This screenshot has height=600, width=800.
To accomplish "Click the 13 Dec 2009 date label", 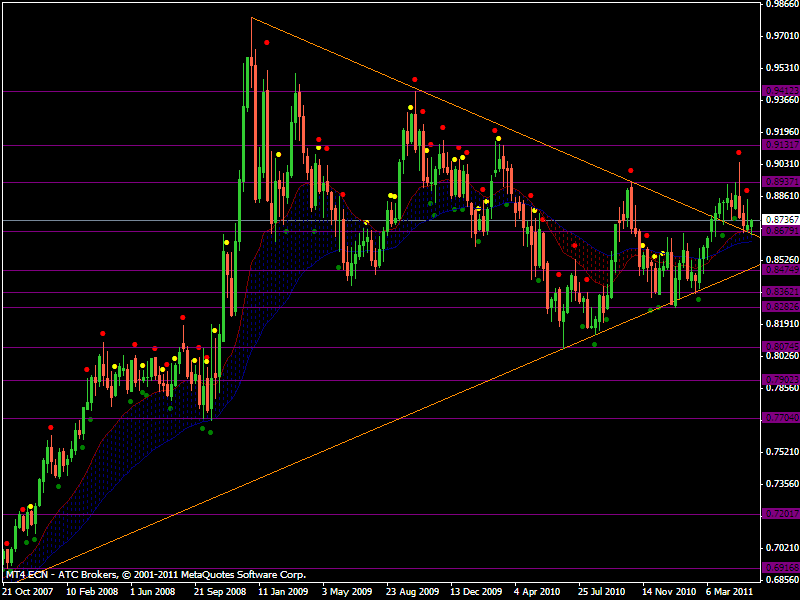I will click(x=476, y=592).
